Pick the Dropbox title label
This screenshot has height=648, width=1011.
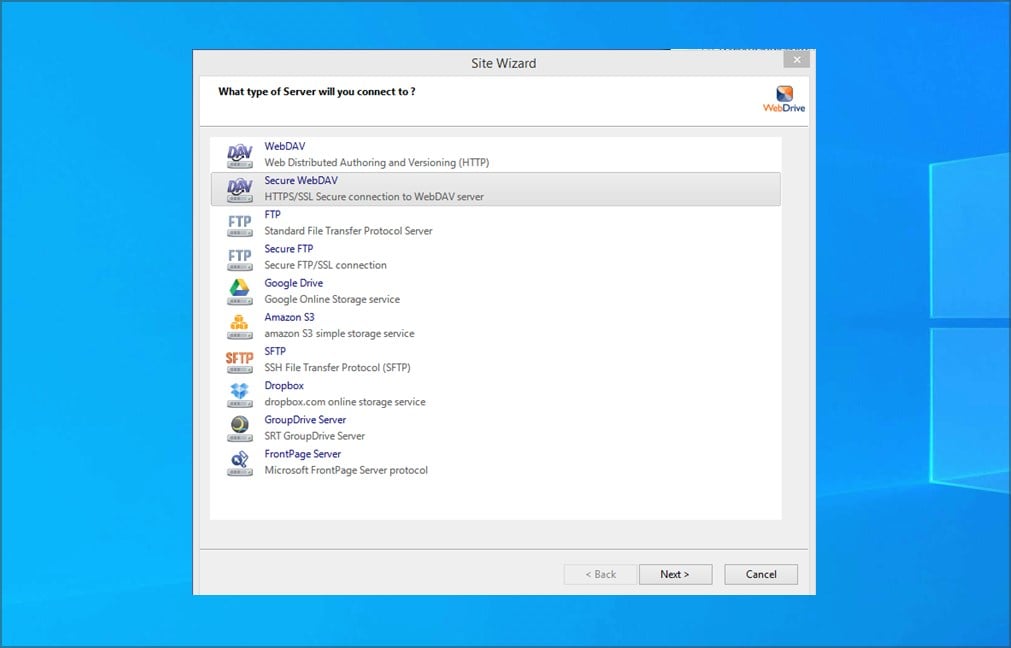(x=284, y=386)
